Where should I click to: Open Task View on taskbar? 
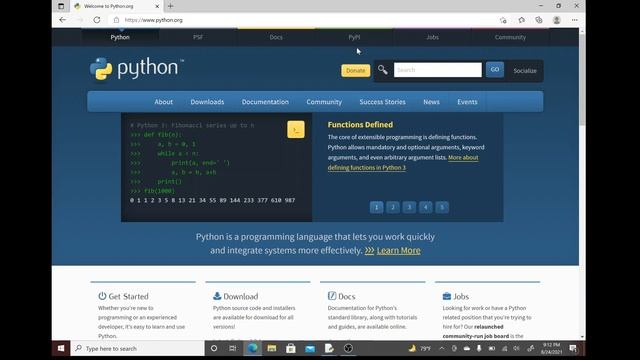233,348
